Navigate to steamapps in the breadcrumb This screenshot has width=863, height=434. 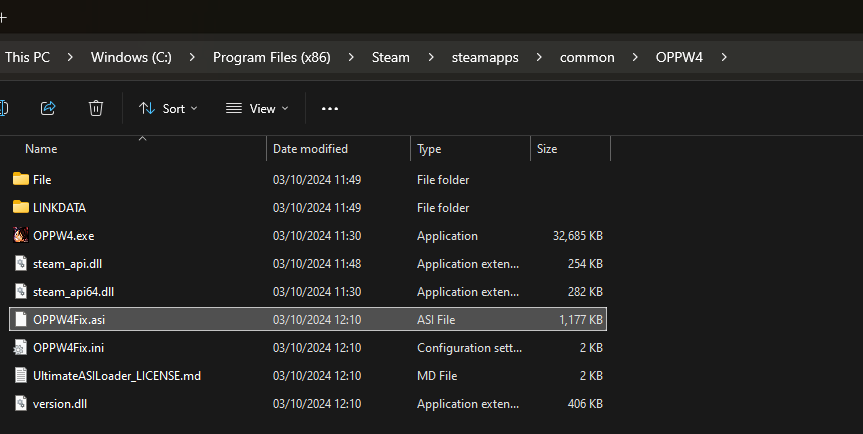click(485, 57)
